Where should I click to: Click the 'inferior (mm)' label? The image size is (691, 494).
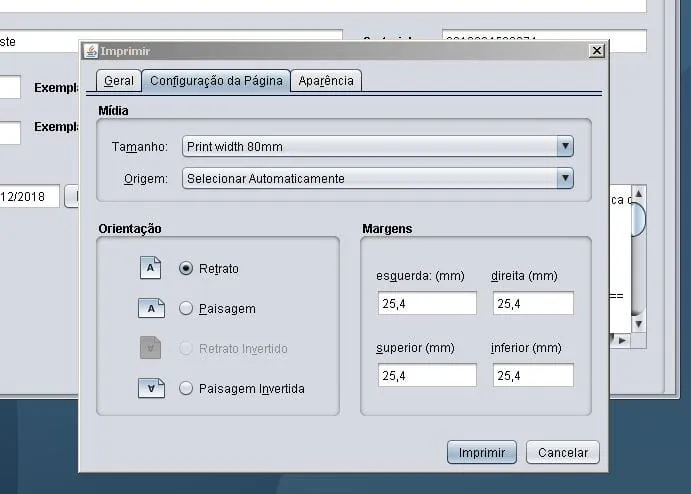click(x=526, y=348)
